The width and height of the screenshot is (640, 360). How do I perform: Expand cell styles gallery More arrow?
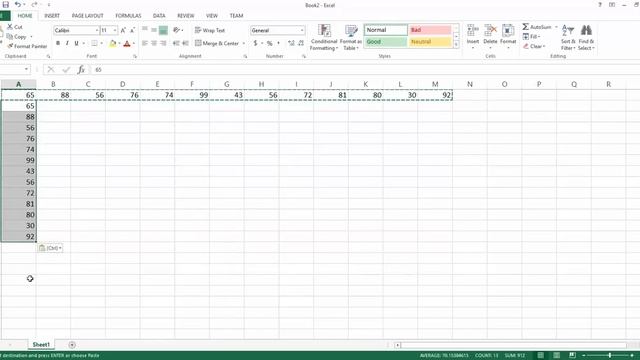tap(456, 45)
